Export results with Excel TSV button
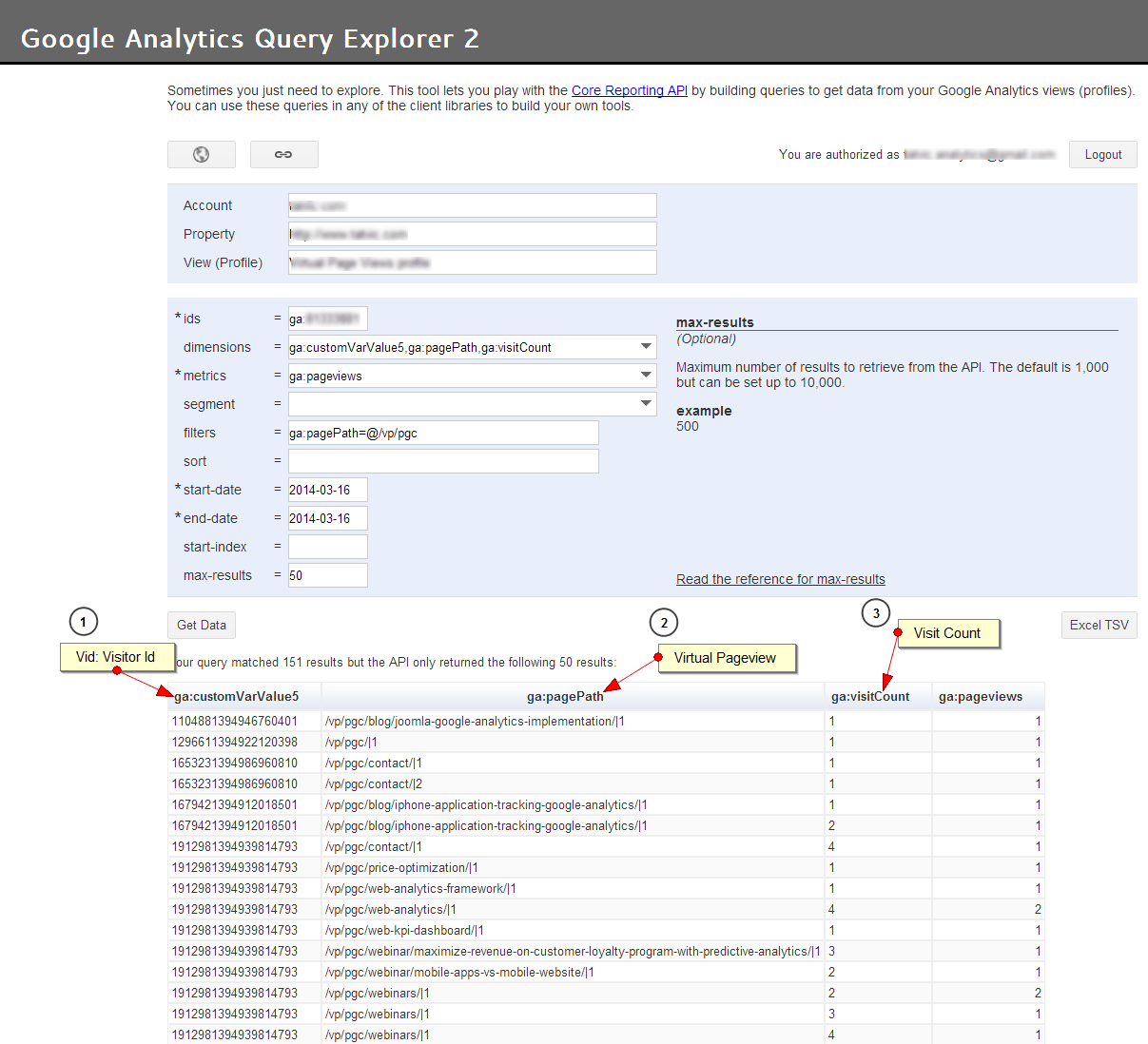 click(x=1099, y=625)
